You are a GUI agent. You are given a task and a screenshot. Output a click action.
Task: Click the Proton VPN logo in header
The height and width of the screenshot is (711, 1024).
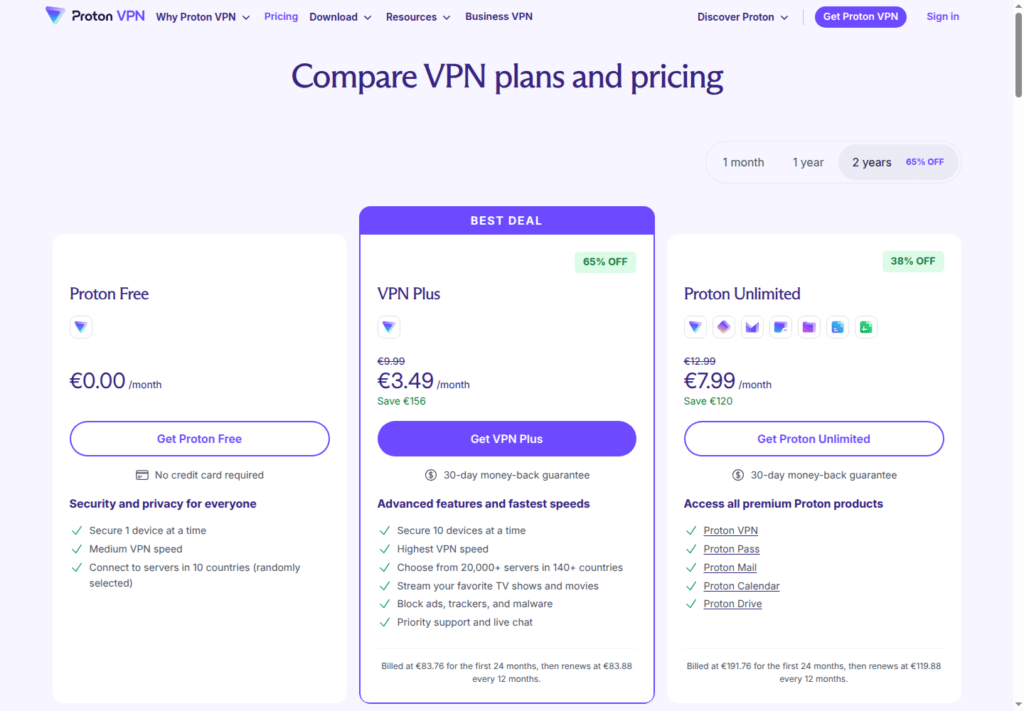click(95, 16)
